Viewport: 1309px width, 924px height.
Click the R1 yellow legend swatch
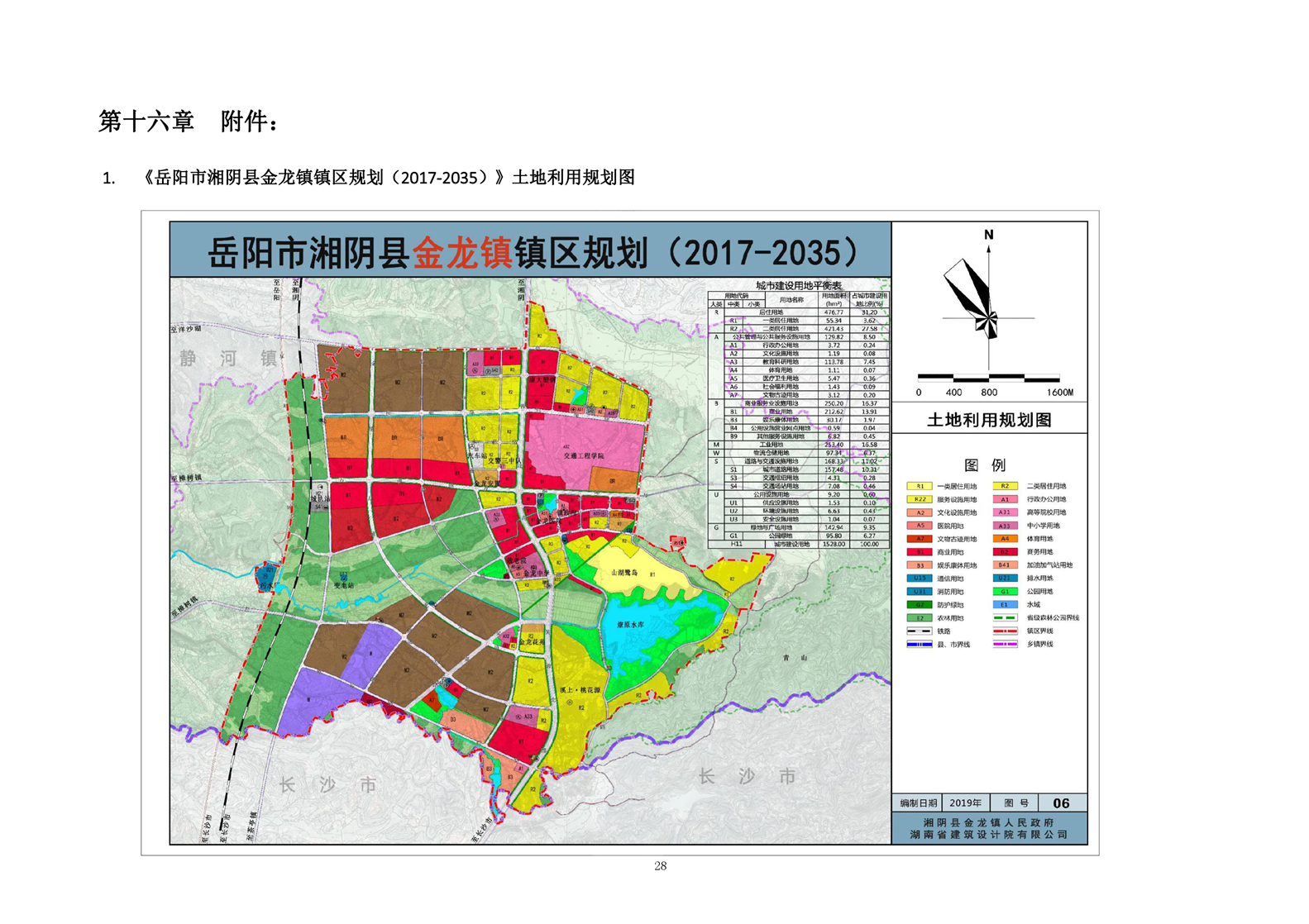coord(919,487)
